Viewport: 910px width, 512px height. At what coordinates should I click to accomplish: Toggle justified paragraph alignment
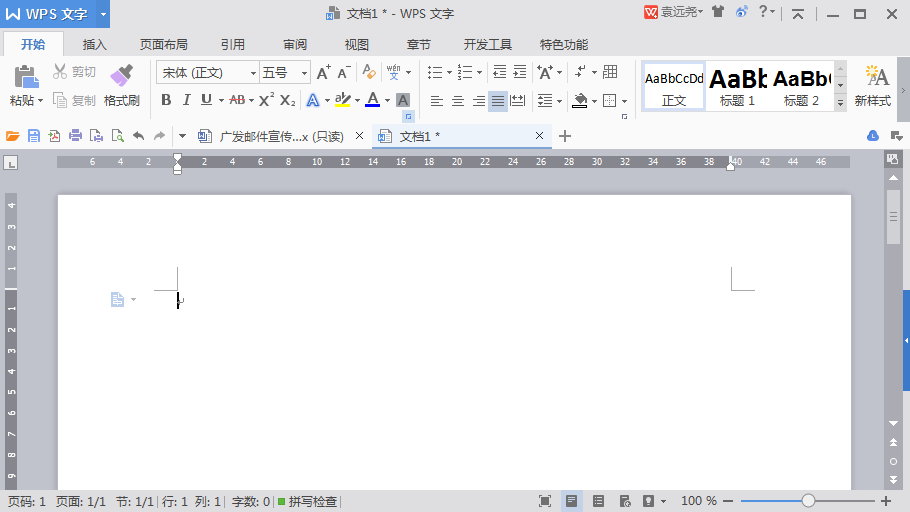tap(497, 101)
